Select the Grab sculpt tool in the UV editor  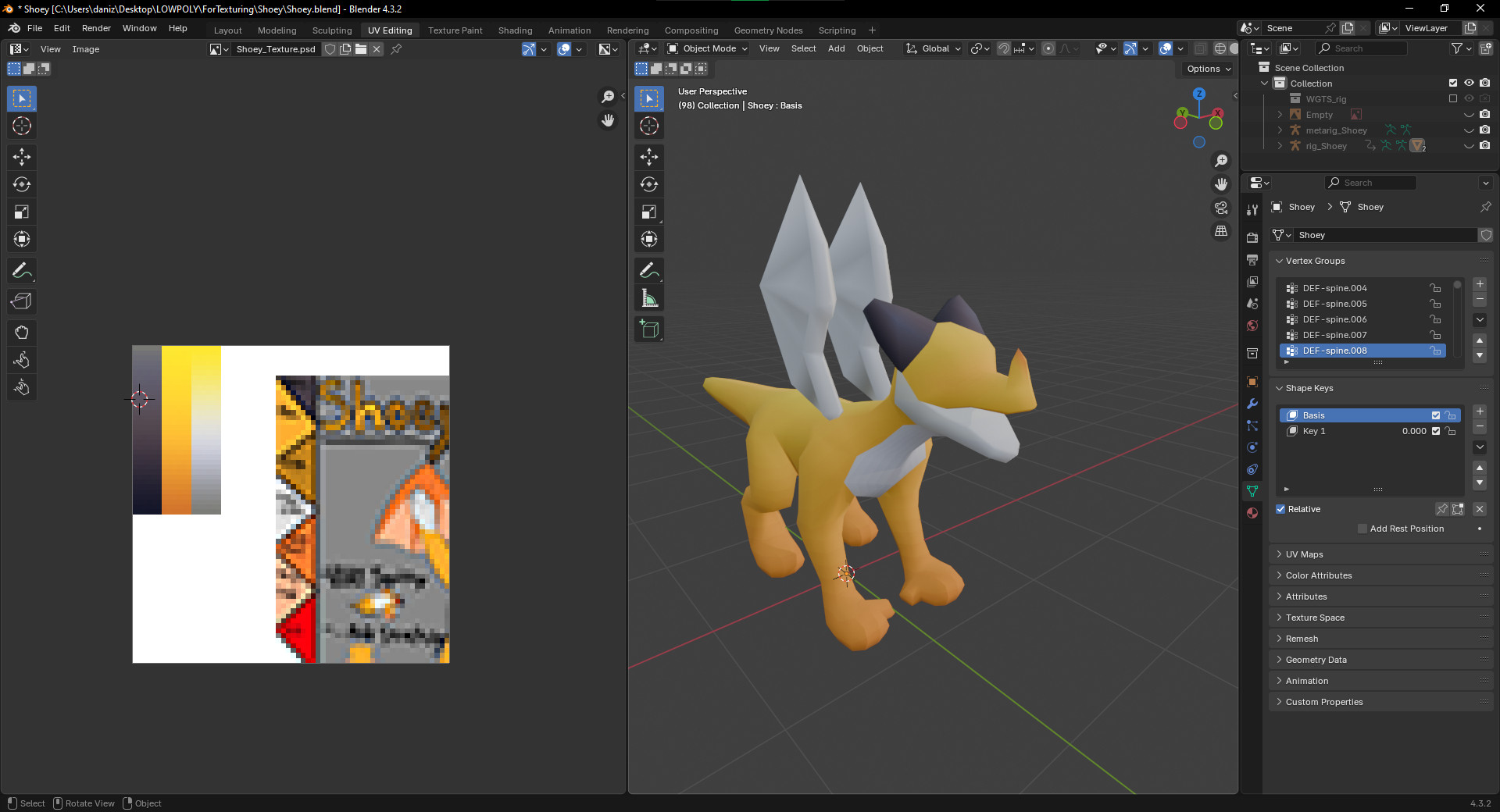tap(22, 333)
